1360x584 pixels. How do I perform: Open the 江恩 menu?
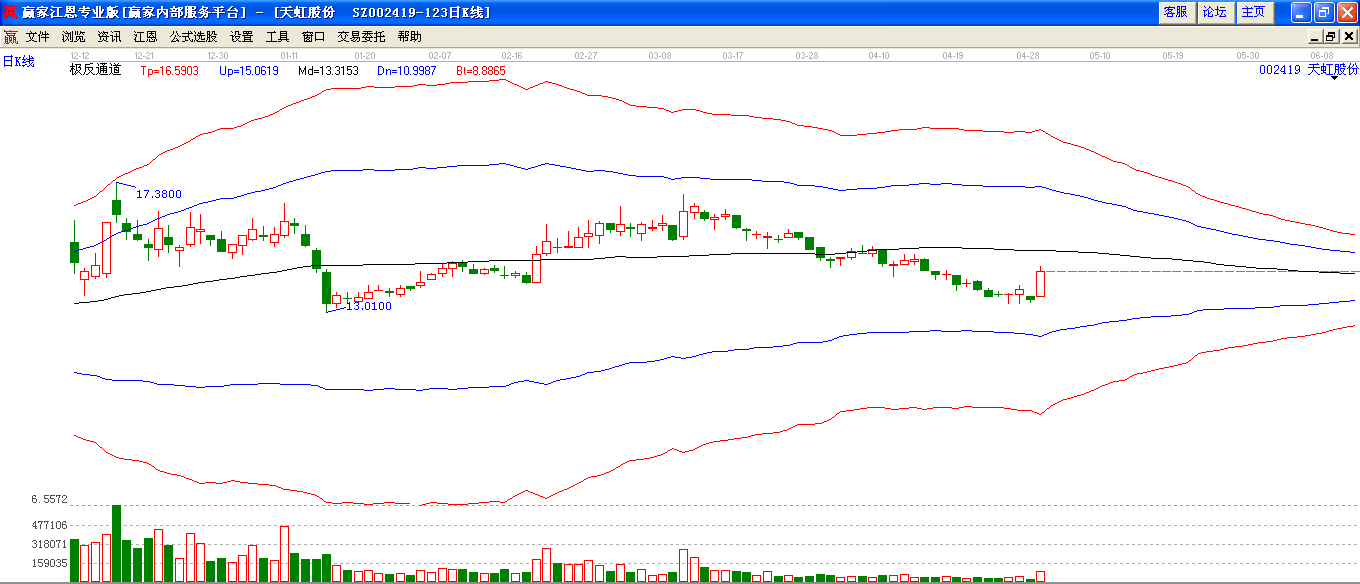pyautogui.click(x=145, y=37)
